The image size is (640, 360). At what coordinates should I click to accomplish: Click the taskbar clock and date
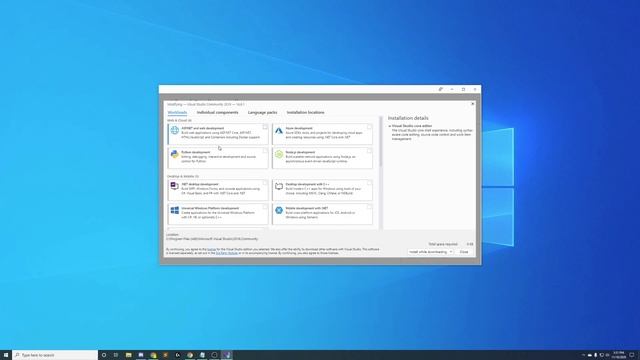[619, 355]
